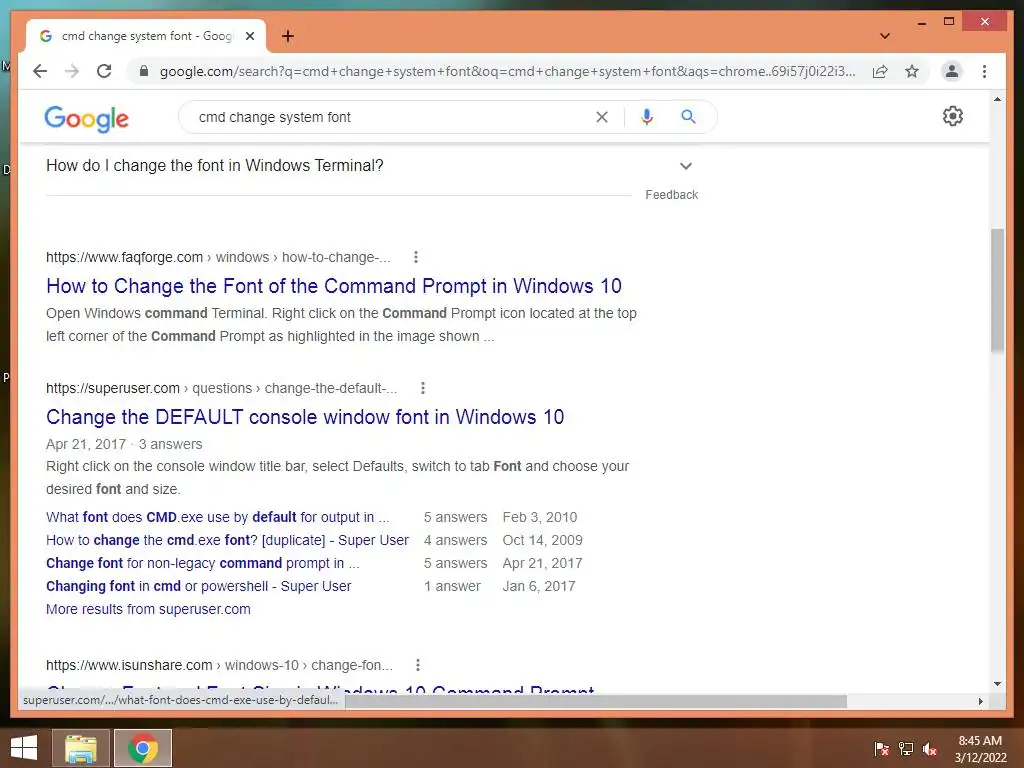
Task: Open the Chrome profile avatar menu
Action: (952, 71)
